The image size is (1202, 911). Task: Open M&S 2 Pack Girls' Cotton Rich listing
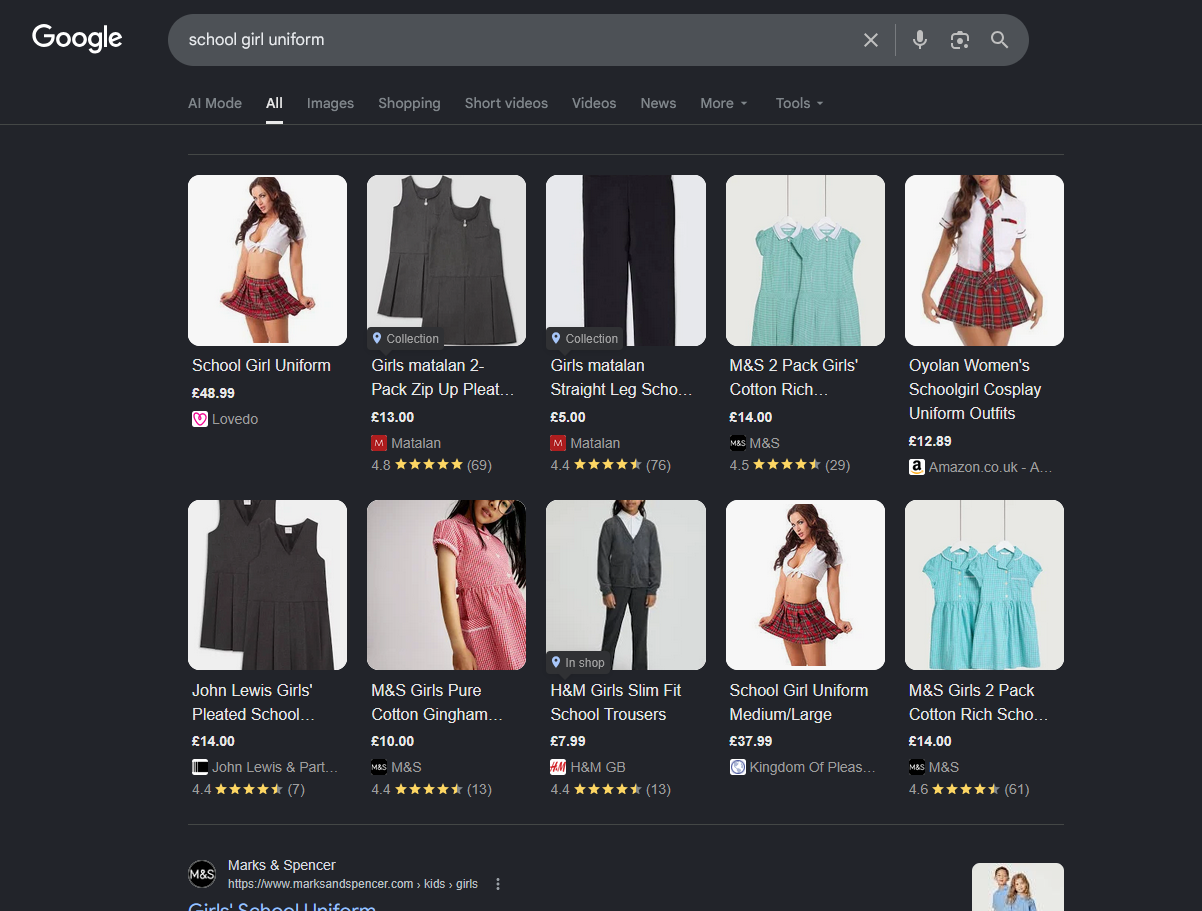point(794,377)
